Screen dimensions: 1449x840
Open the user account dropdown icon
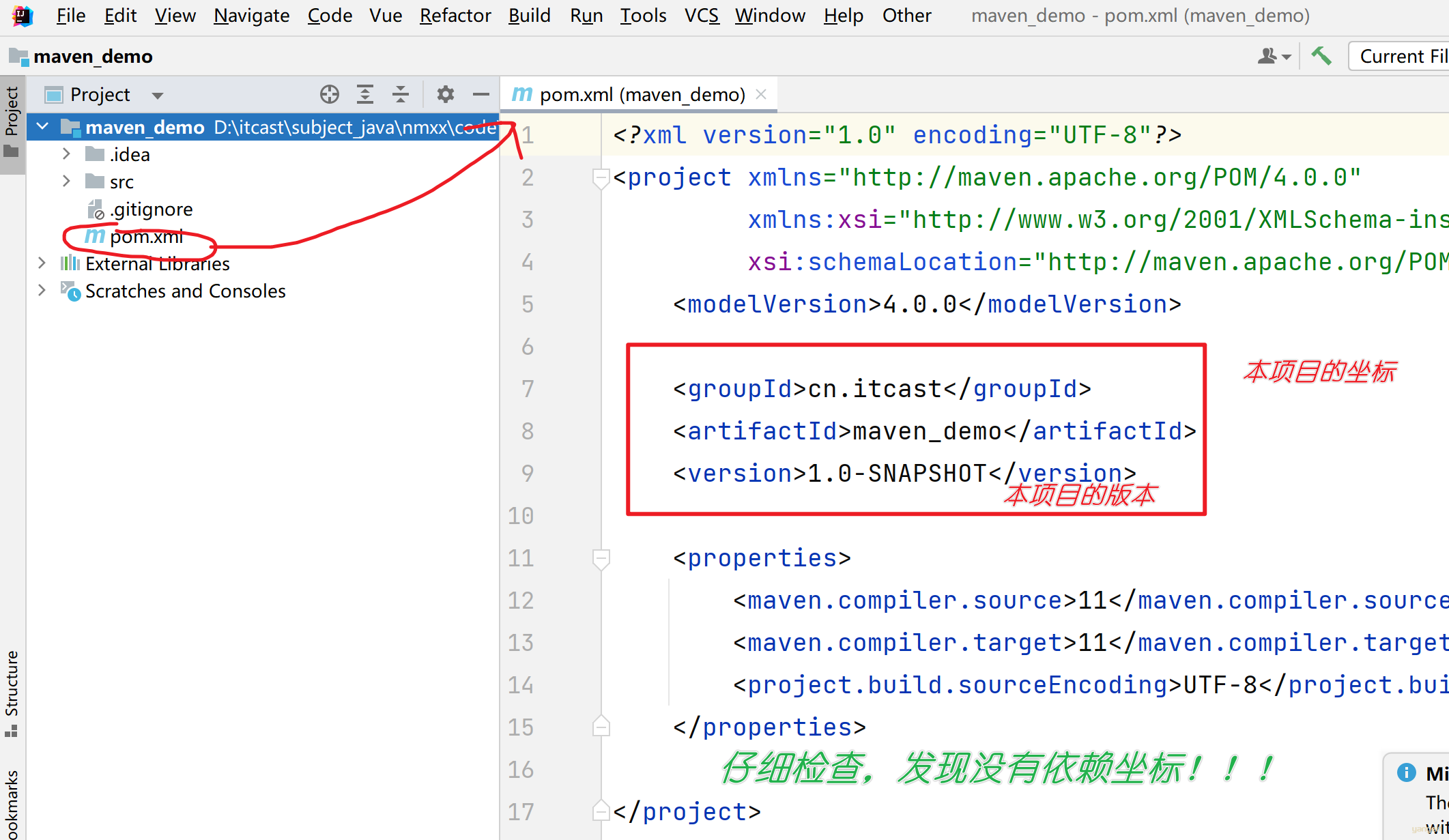coord(1274,56)
